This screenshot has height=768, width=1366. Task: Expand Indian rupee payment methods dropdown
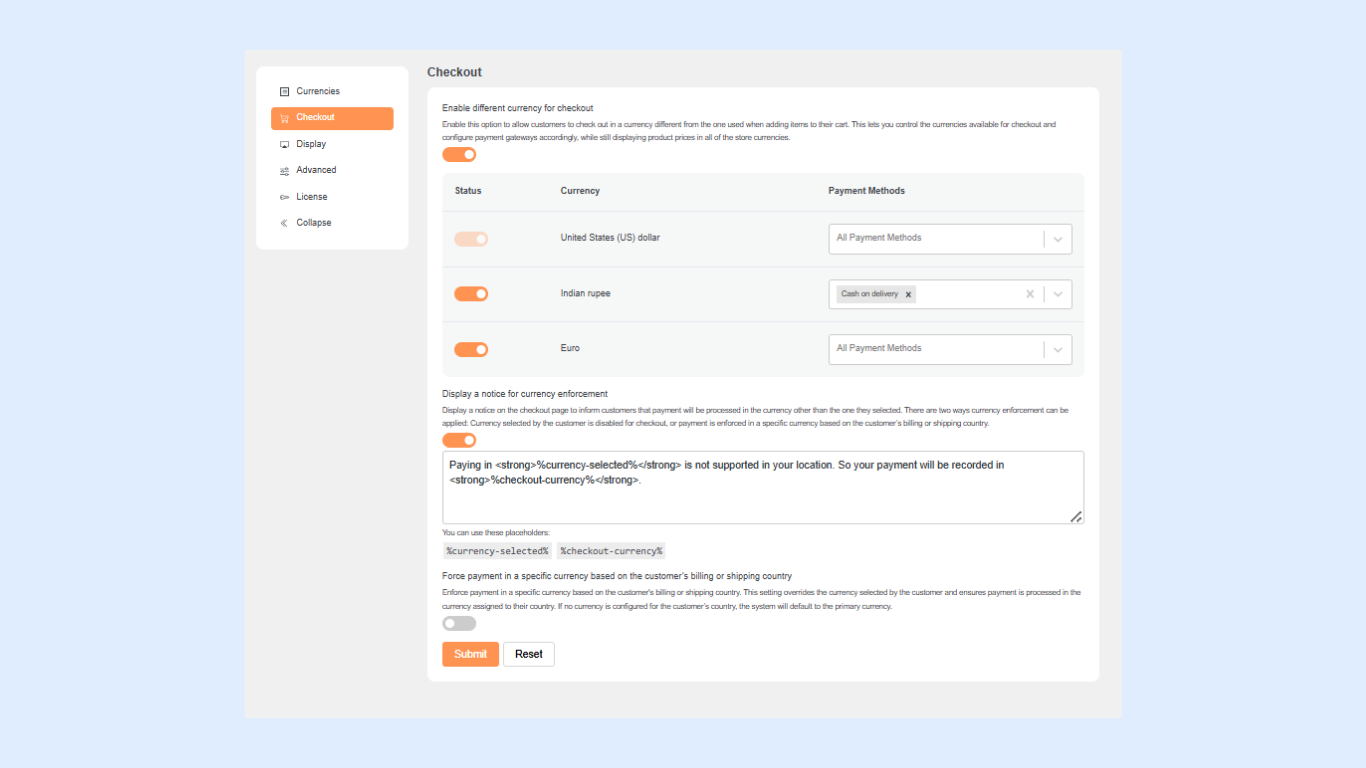(x=1058, y=294)
